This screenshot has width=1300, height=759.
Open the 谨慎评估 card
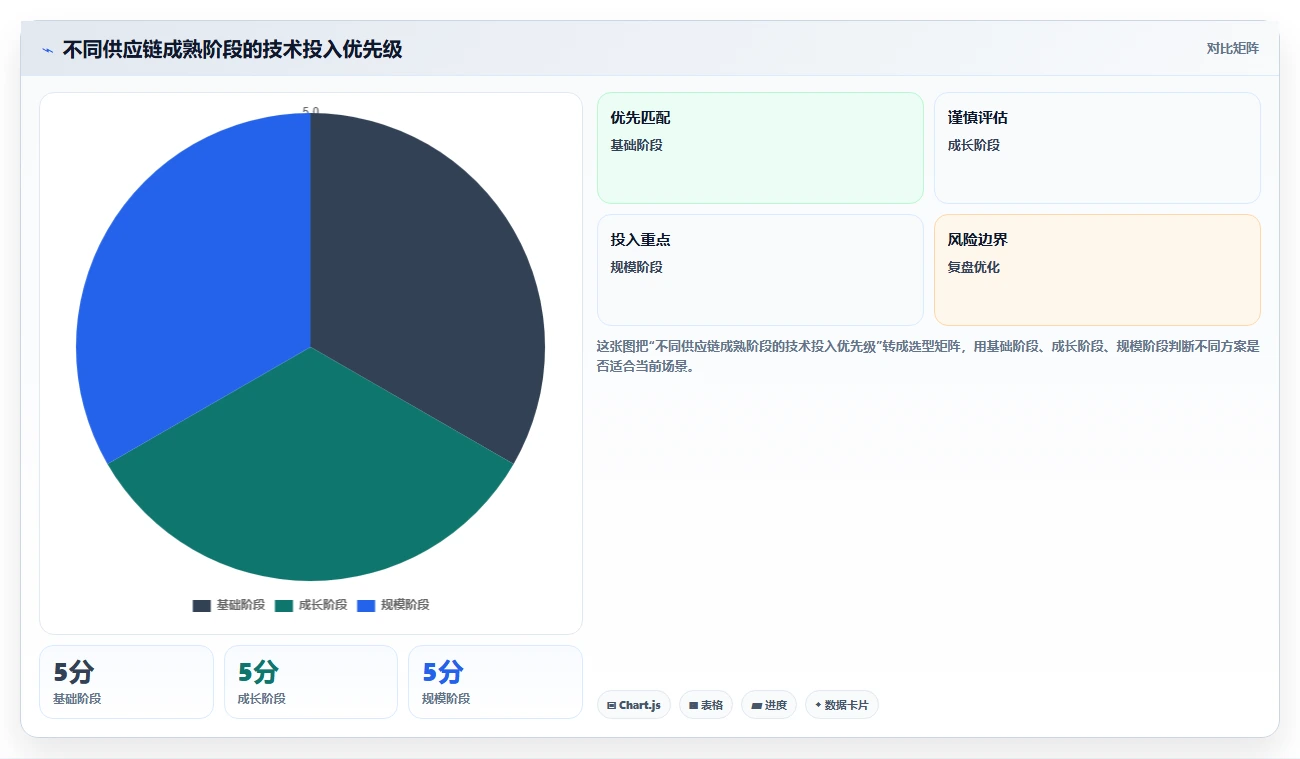1097,148
